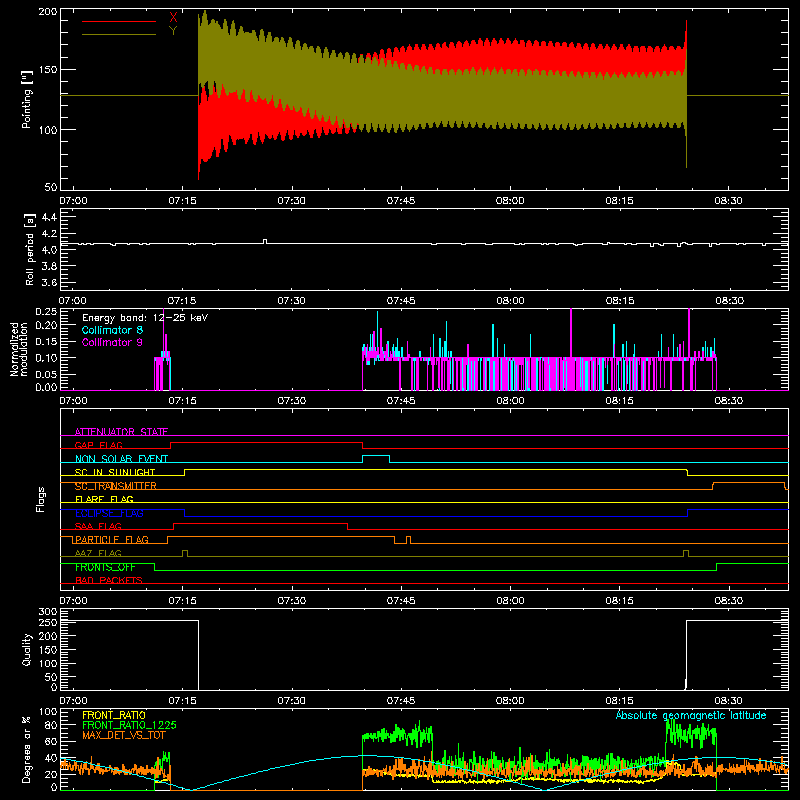Click the 'Energy band: 12-25 keV' text
Viewport: 800px width, 800px height.
(145, 318)
